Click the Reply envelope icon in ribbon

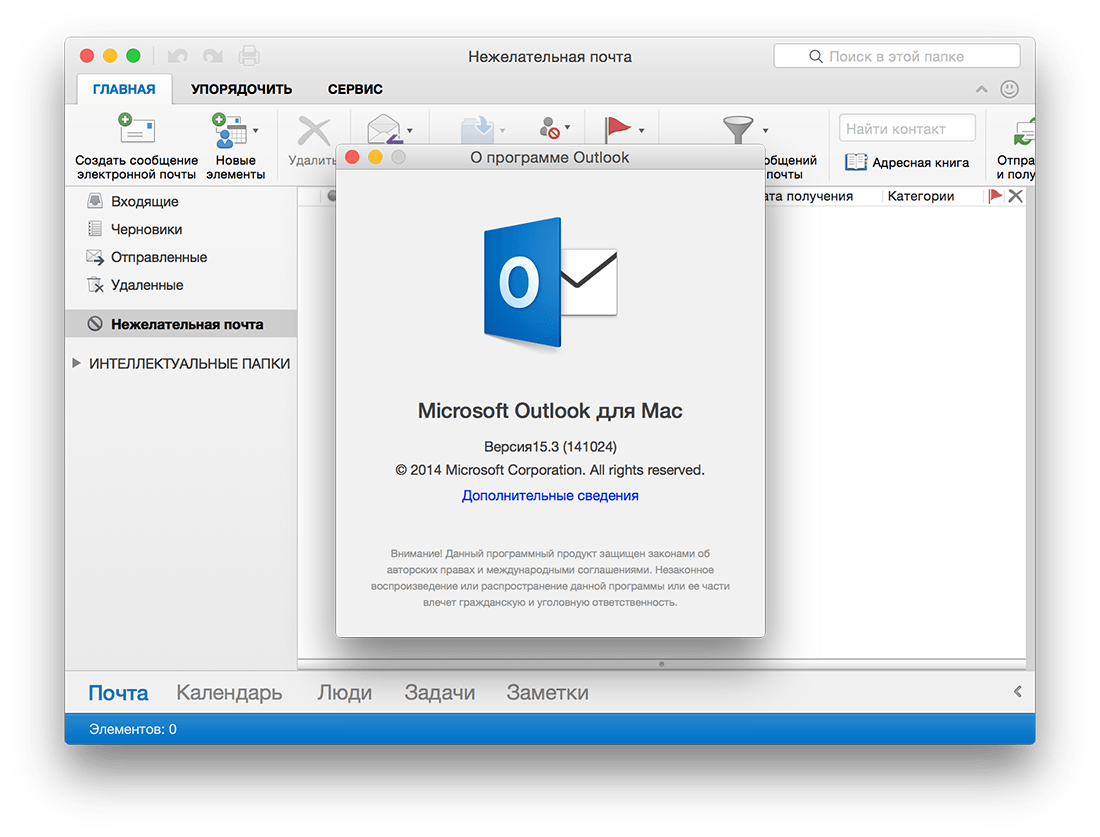coord(384,130)
